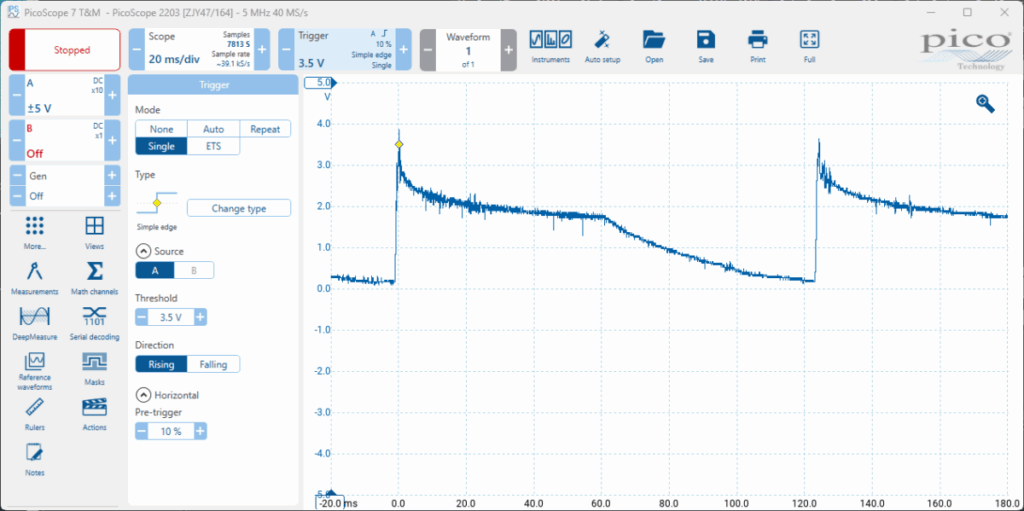Viewport: 1024px width, 511px height.
Task: Open the Math channels tool
Action: [x=95, y=276]
